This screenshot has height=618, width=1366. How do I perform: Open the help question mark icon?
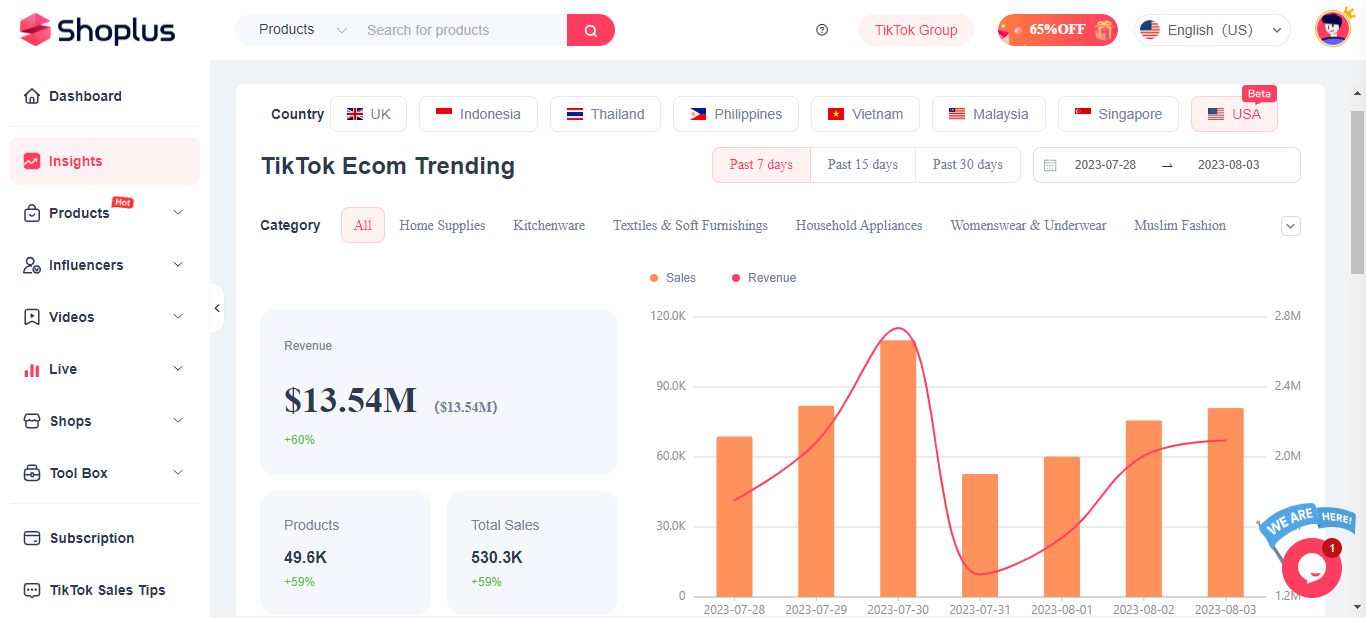click(x=822, y=30)
